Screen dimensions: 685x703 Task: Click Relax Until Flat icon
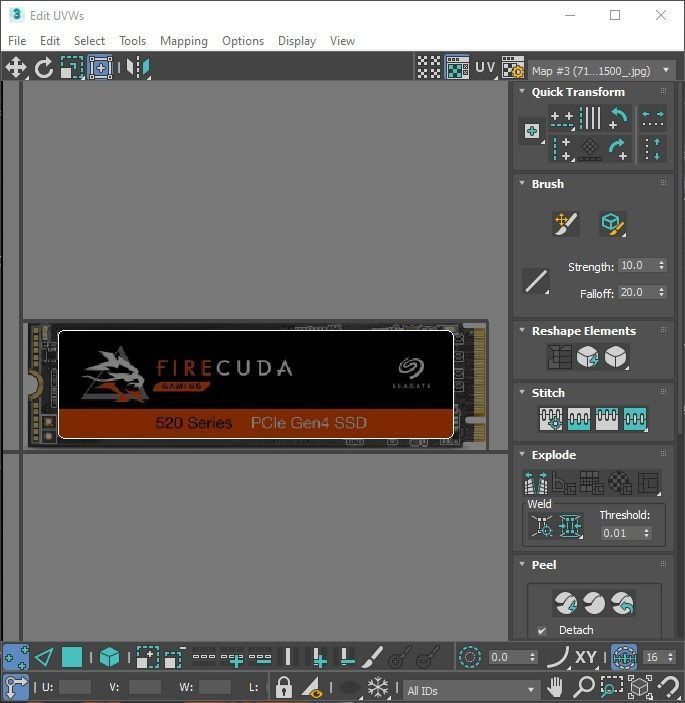(x=588, y=357)
